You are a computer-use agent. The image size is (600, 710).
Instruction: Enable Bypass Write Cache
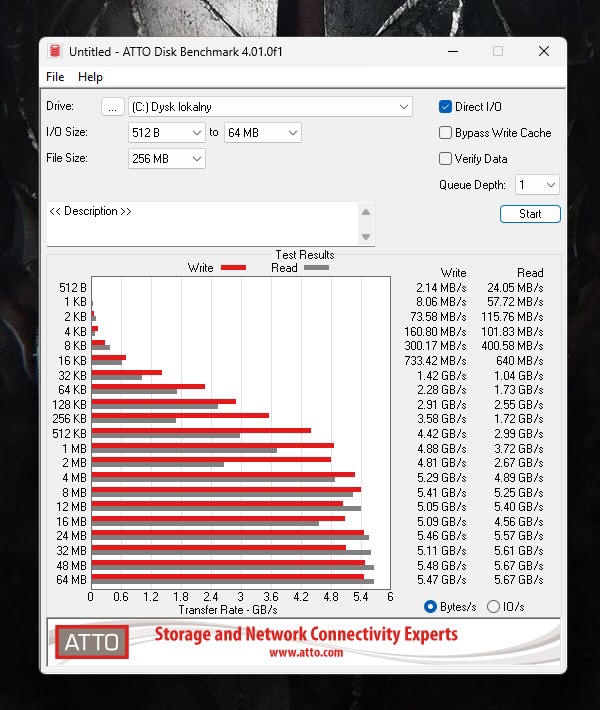click(446, 133)
